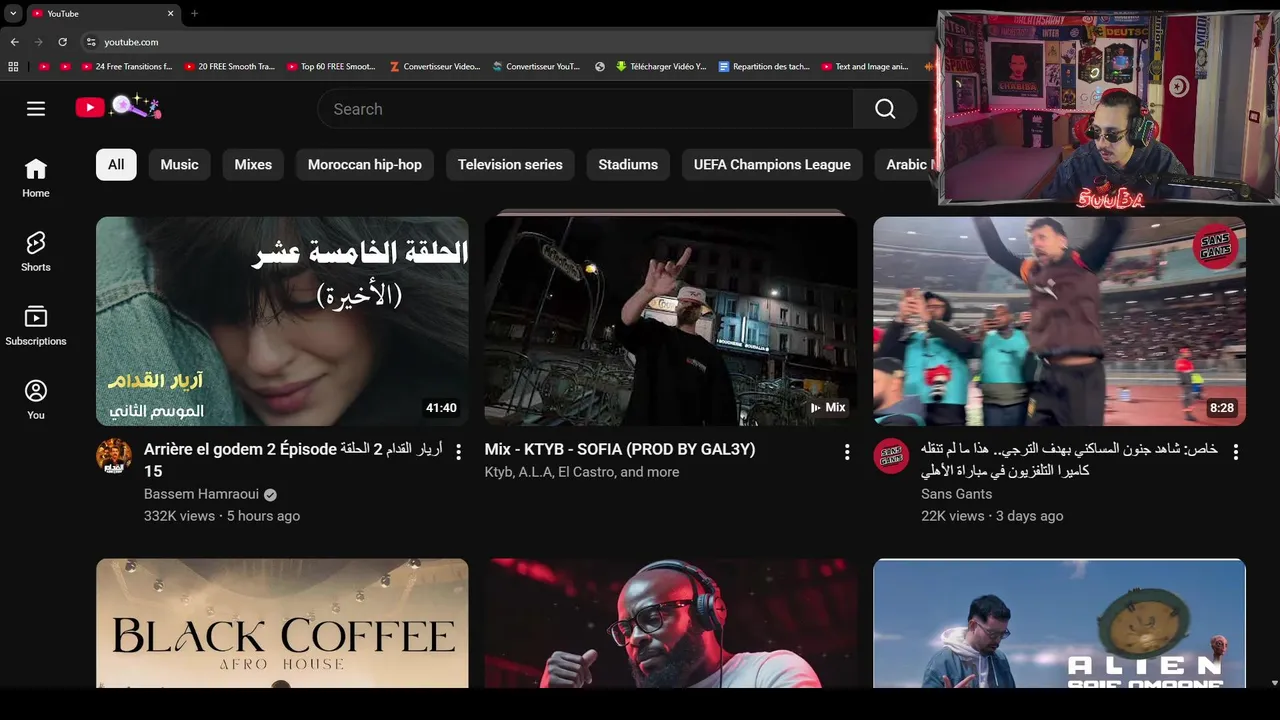Open Sans Gants stadium video thumbnail

coord(1059,321)
